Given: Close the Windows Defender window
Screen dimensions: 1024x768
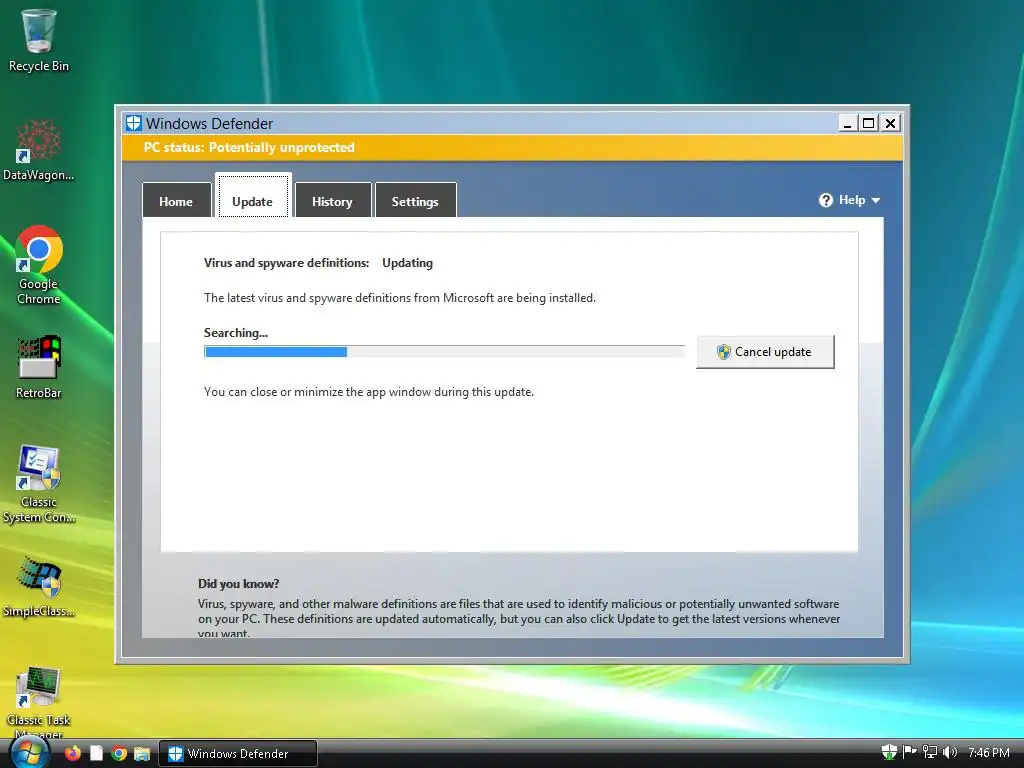Looking at the screenshot, I should (x=890, y=123).
